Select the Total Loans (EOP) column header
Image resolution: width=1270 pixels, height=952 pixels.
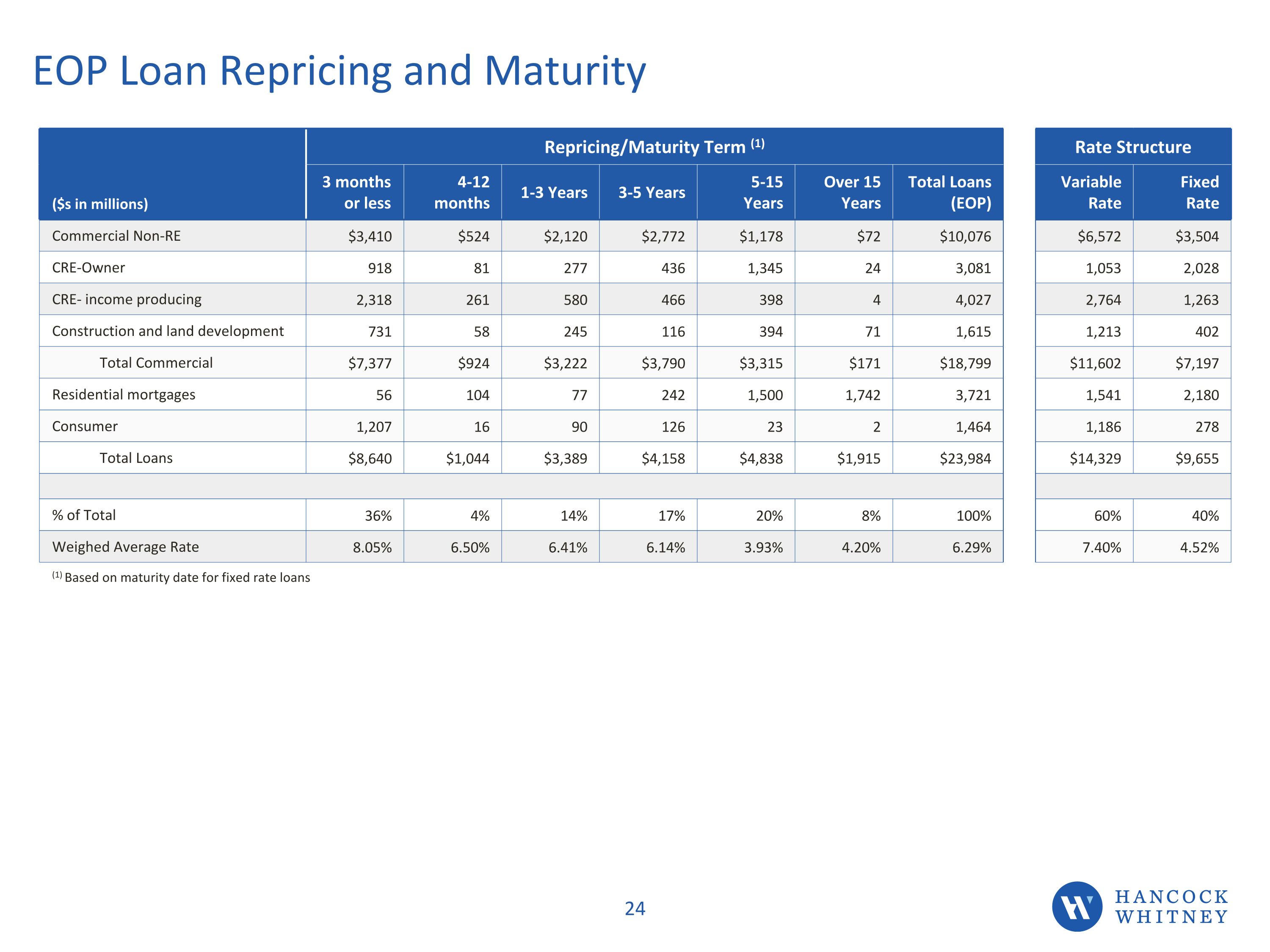pyautogui.click(x=949, y=192)
